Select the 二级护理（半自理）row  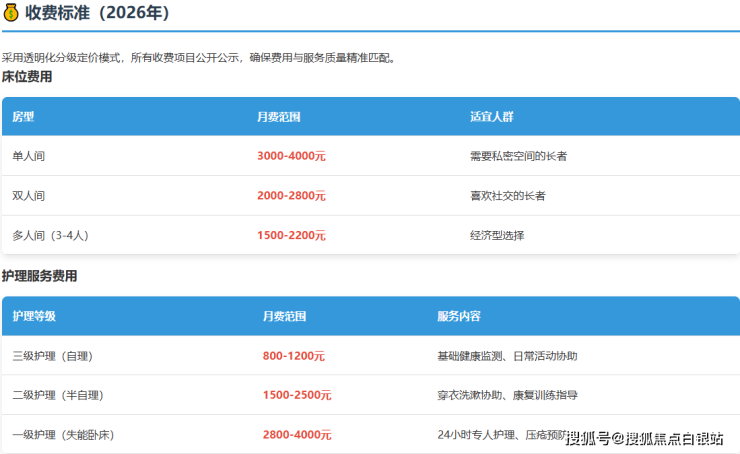[x=58, y=395]
